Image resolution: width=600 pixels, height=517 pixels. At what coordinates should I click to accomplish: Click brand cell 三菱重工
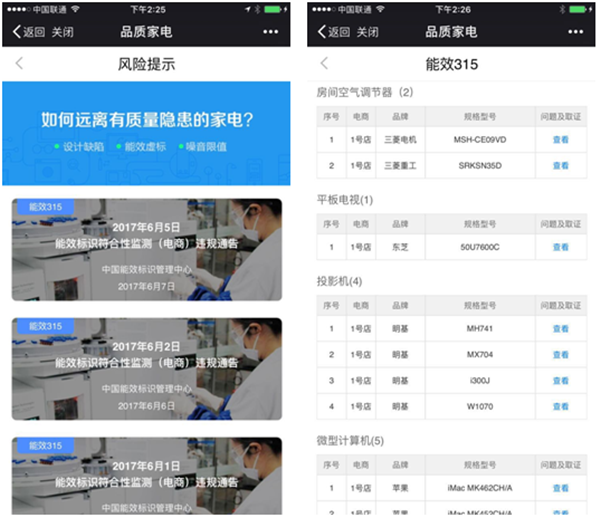(x=400, y=166)
